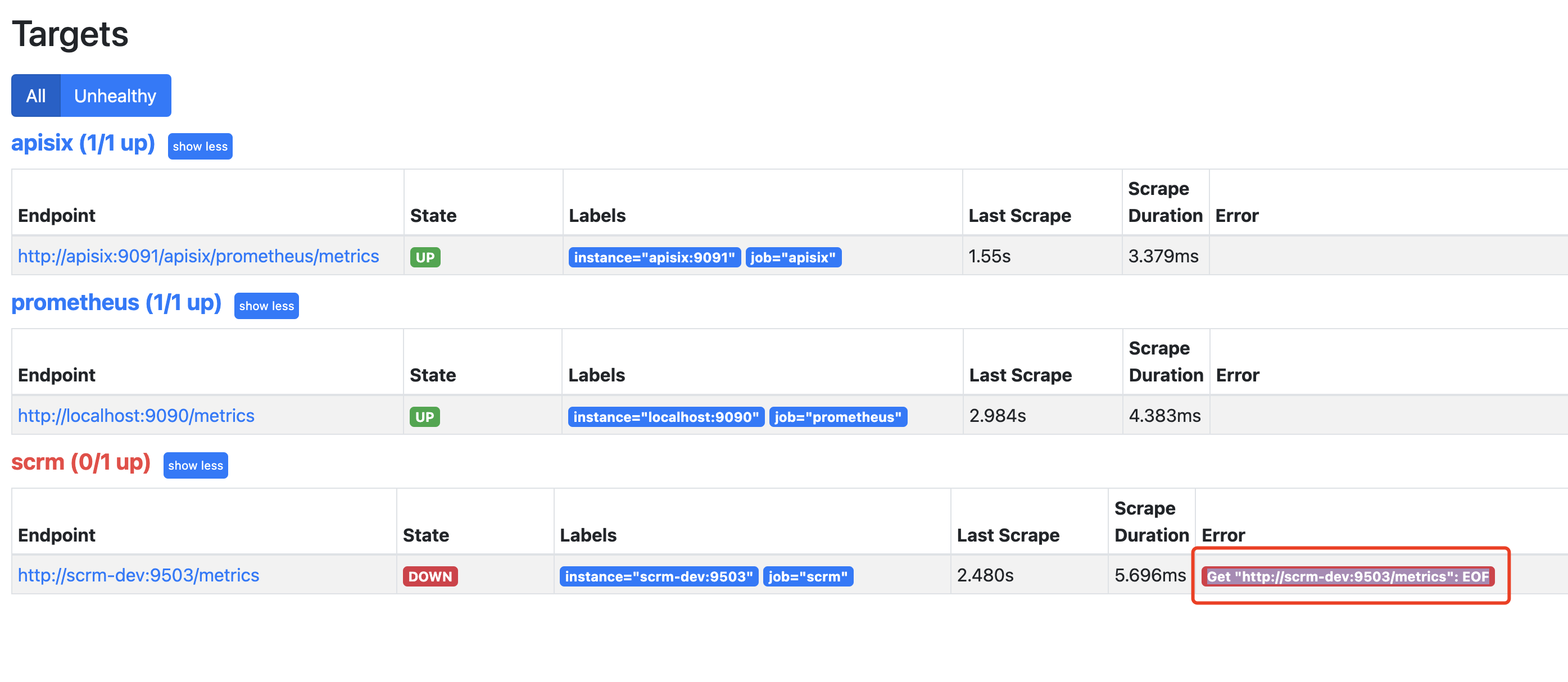
Task: Click the 5.696ms scrape duration value
Action: (x=1150, y=575)
